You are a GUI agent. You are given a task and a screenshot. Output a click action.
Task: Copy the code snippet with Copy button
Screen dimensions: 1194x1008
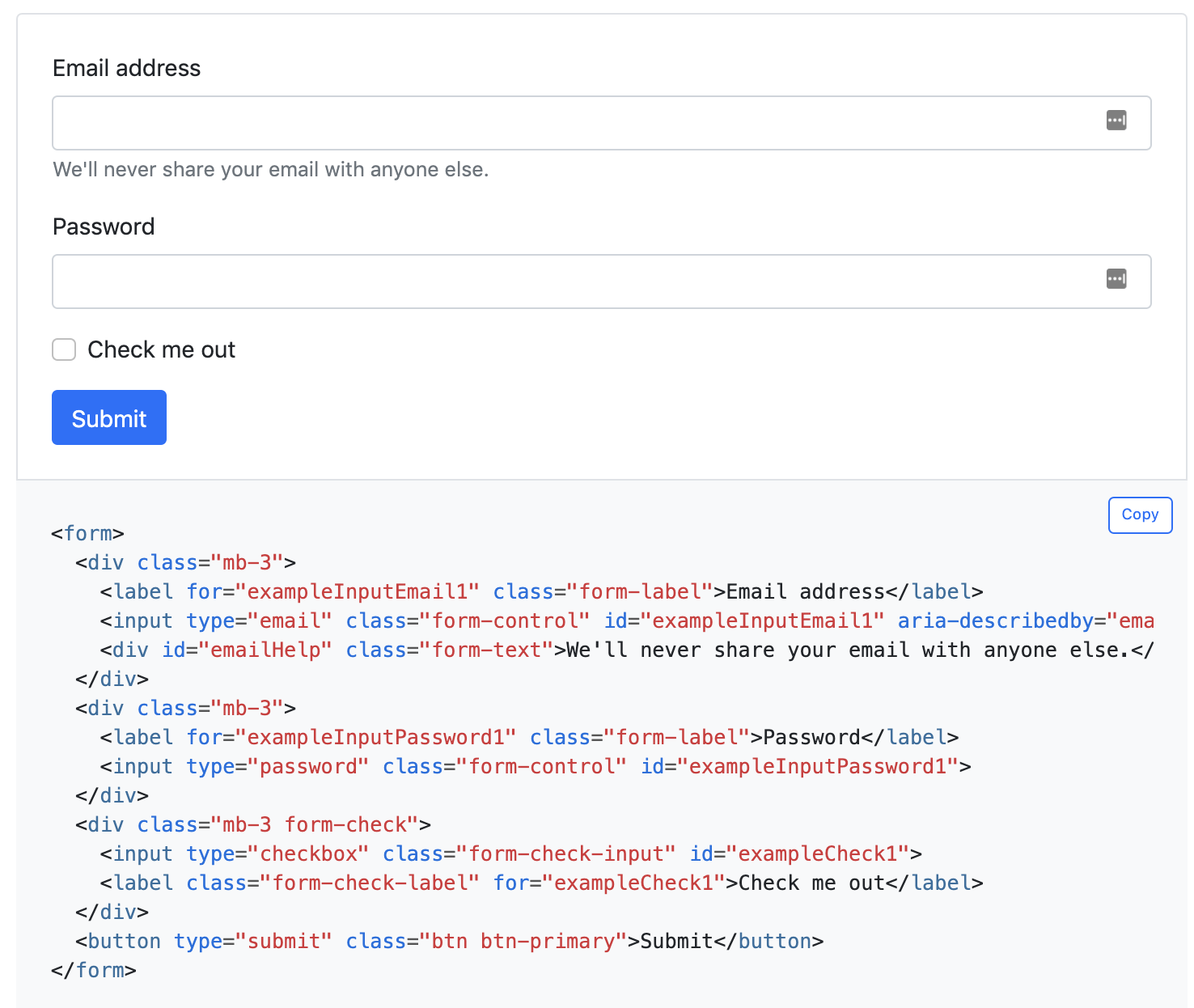point(1139,515)
